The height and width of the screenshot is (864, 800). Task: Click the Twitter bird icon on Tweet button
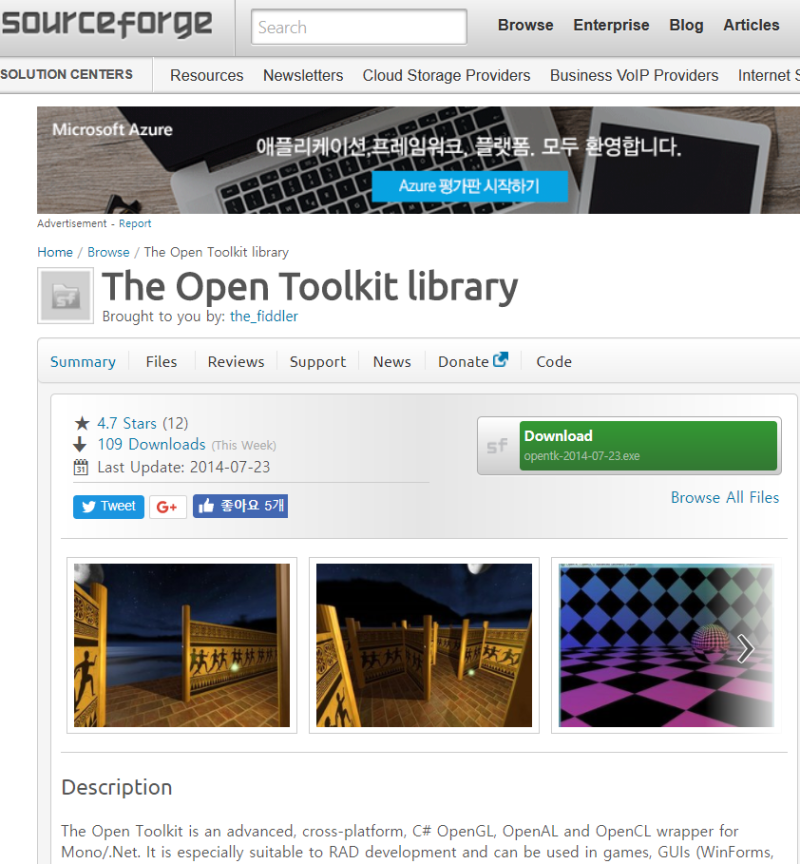pos(88,507)
